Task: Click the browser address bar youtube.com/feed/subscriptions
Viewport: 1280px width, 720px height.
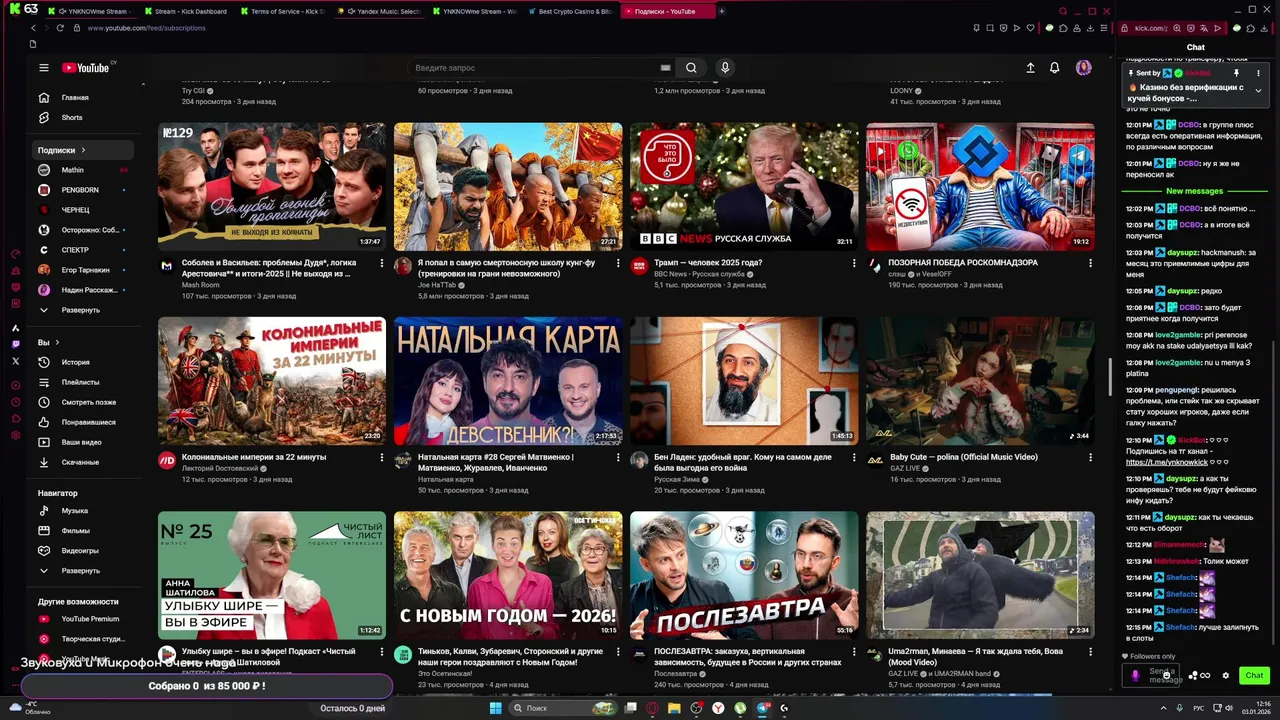Action: pyautogui.click(x=147, y=28)
